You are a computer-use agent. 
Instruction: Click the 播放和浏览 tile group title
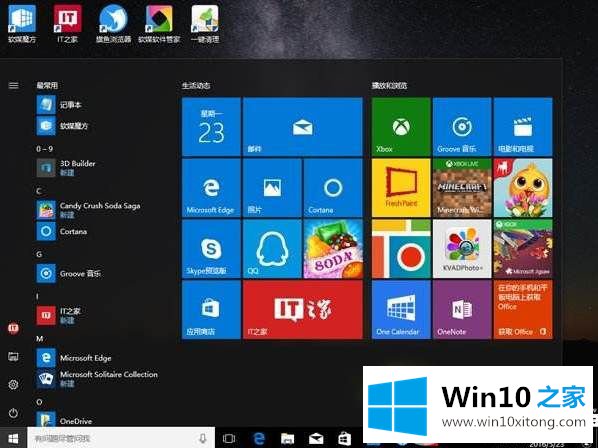[389, 85]
